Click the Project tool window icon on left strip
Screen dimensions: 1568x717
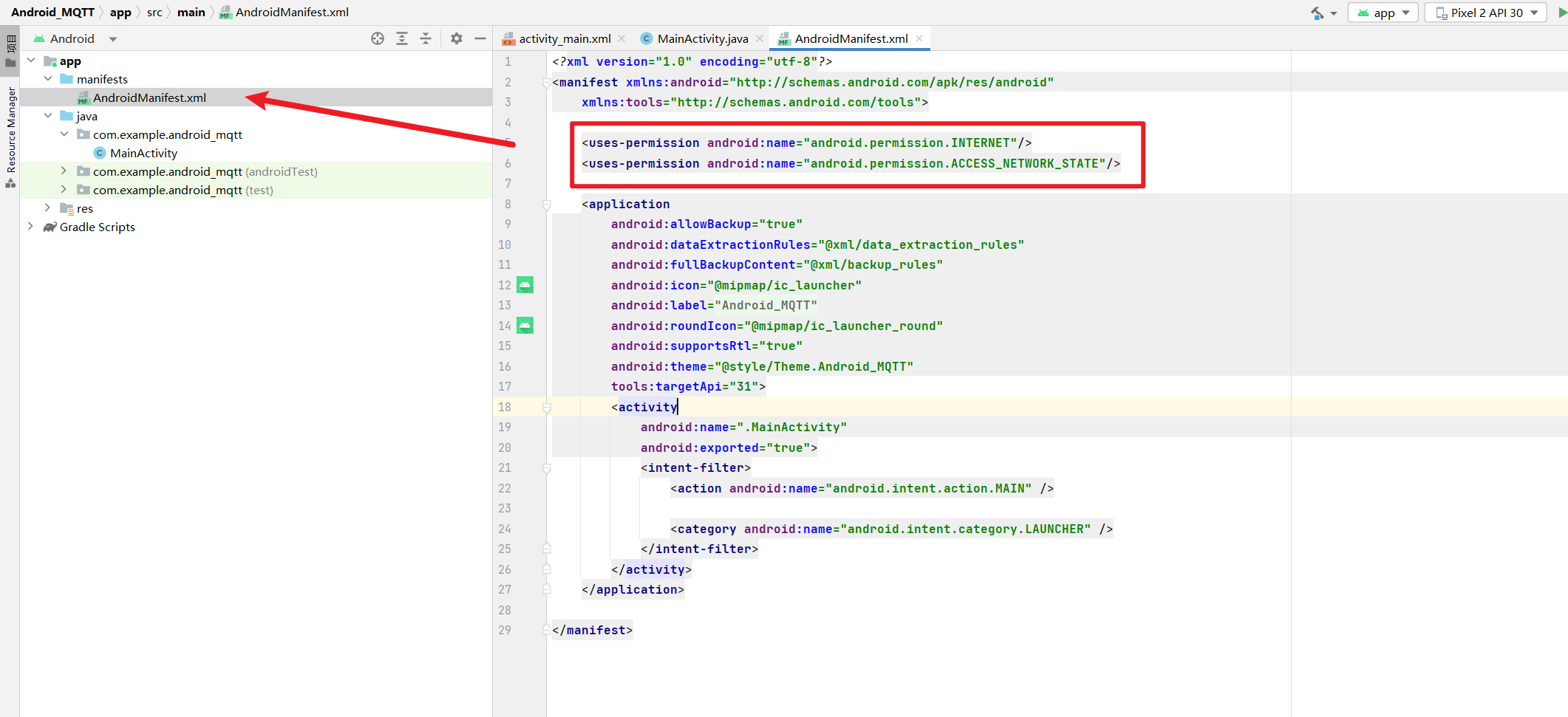(11, 50)
